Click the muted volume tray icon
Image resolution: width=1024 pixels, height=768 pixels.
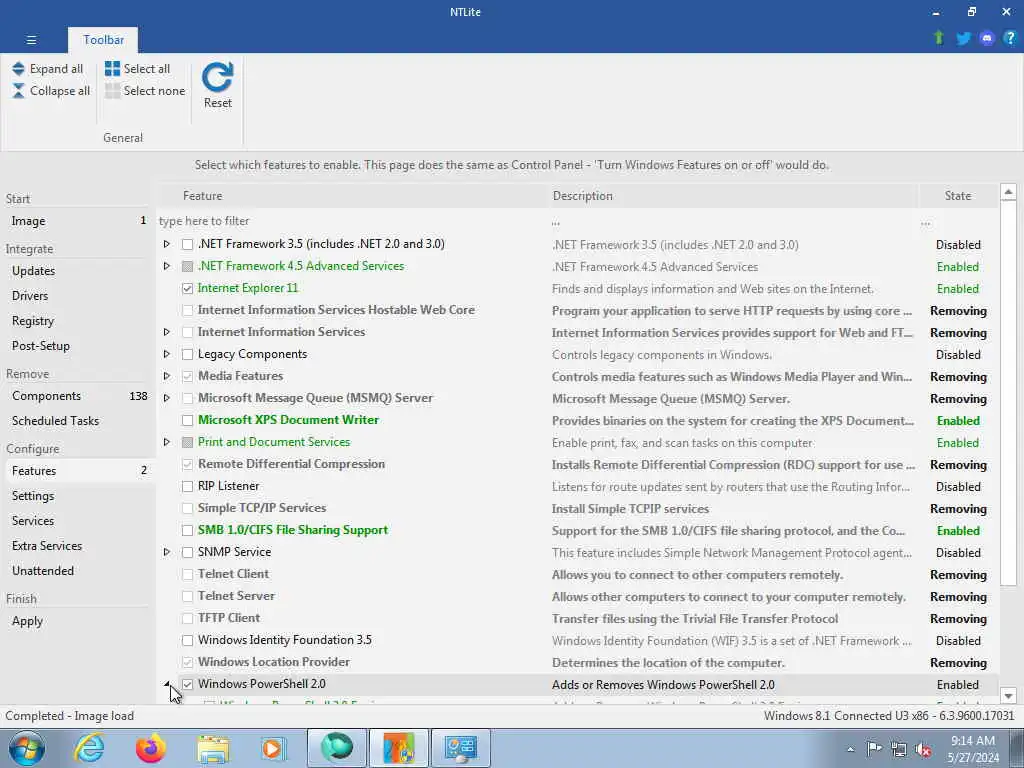point(923,749)
